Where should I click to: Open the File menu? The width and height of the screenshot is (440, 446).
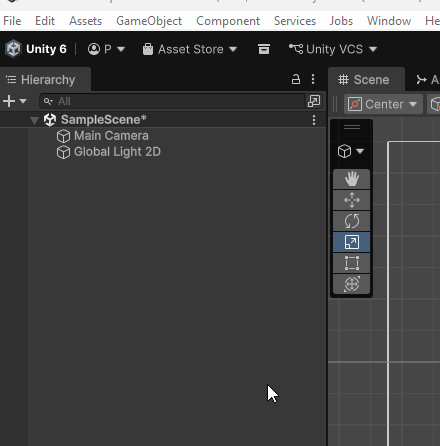(12, 21)
